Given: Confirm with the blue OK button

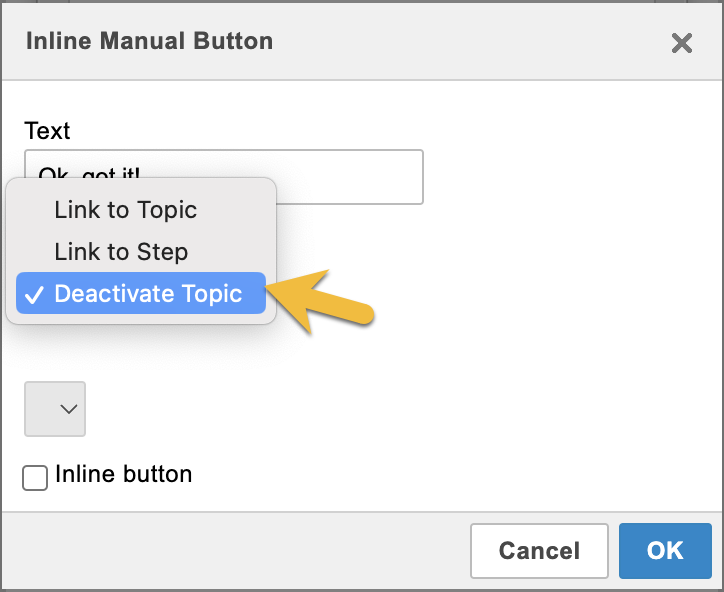Looking at the screenshot, I should (665, 551).
